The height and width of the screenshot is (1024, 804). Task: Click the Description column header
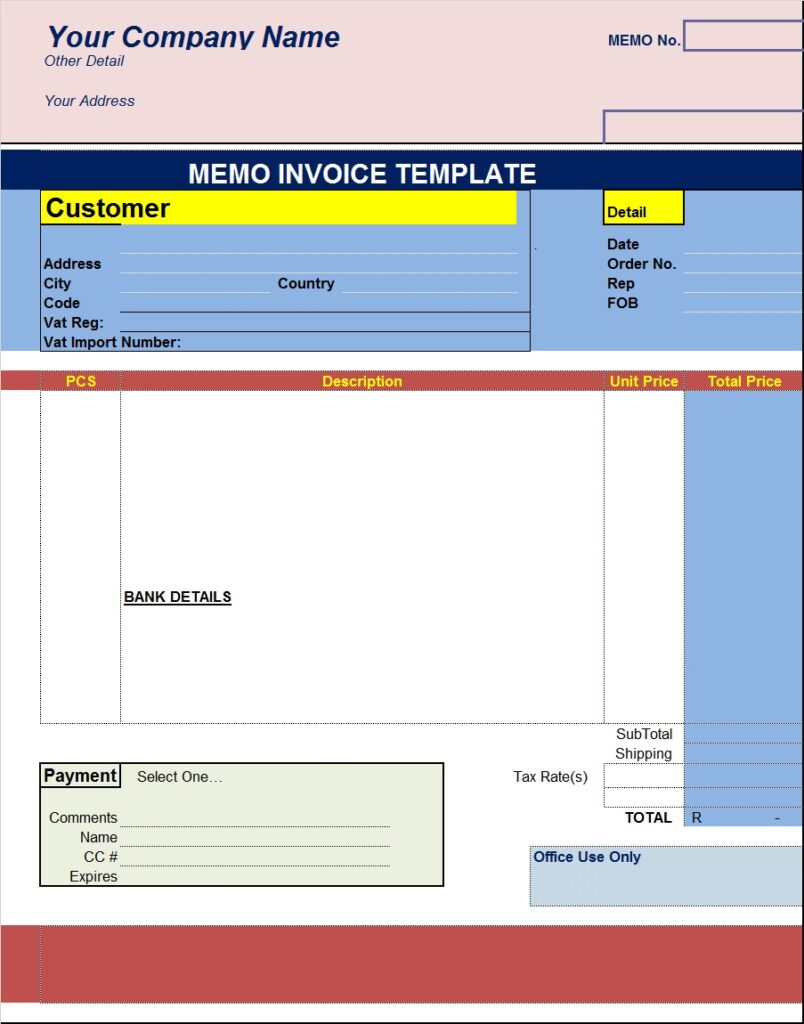tap(362, 381)
